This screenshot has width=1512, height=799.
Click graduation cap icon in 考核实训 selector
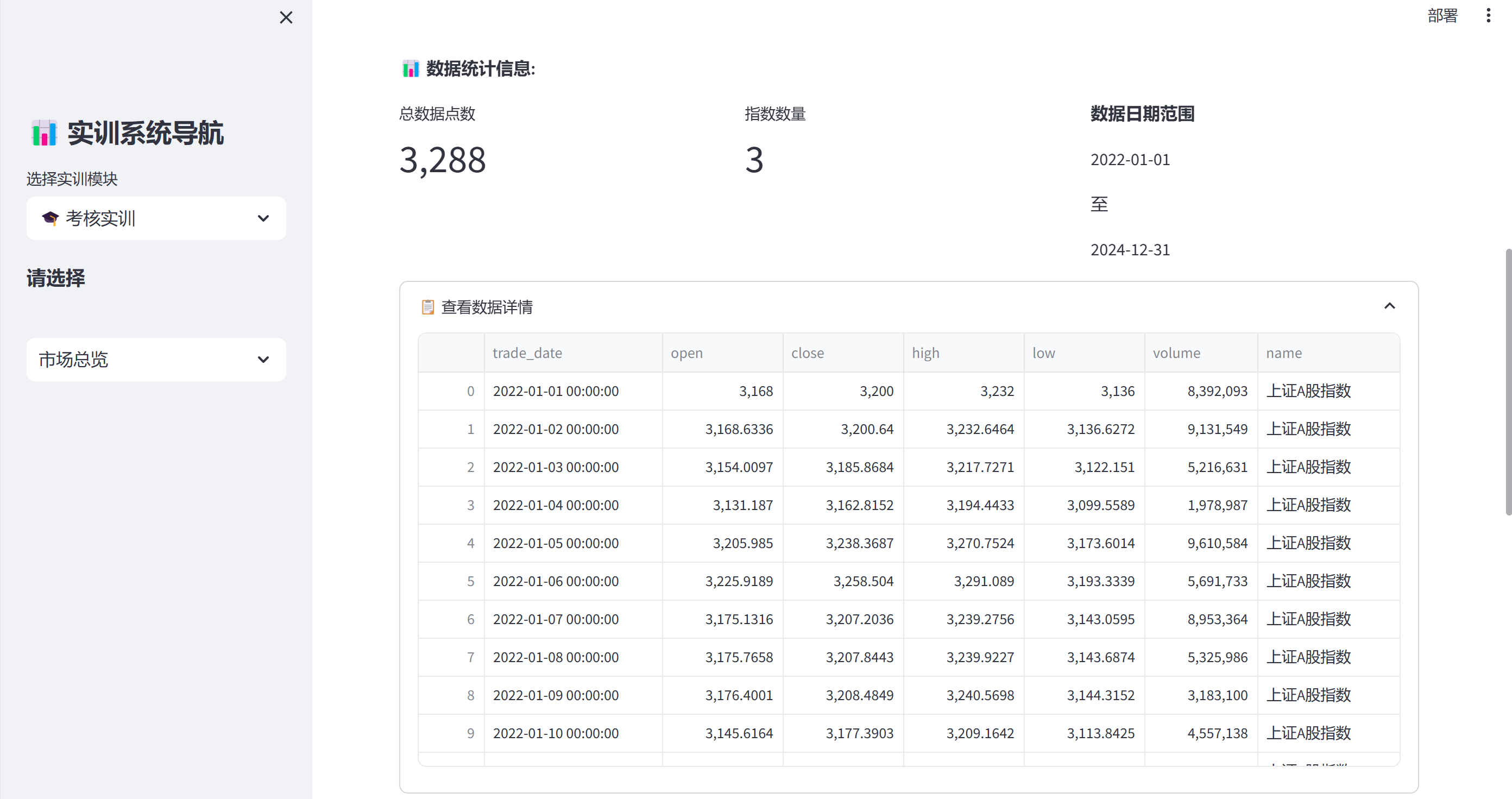(x=51, y=218)
